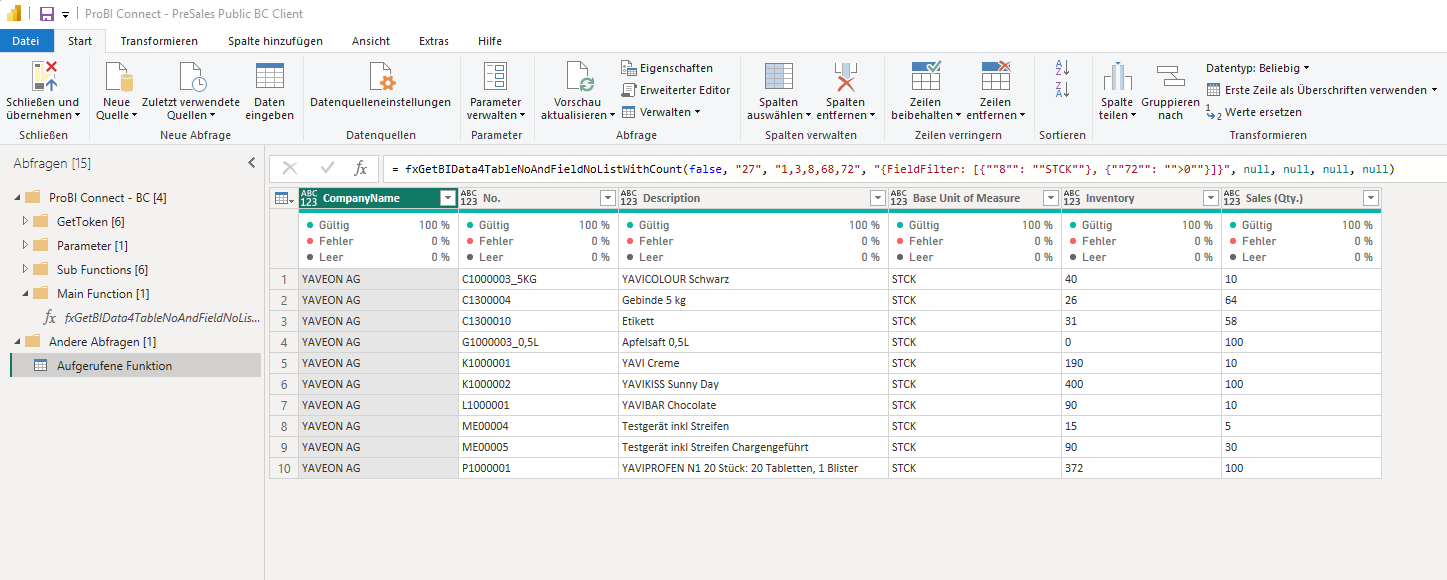
Task: Click the C1300004 cell
Action: click(x=538, y=300)
